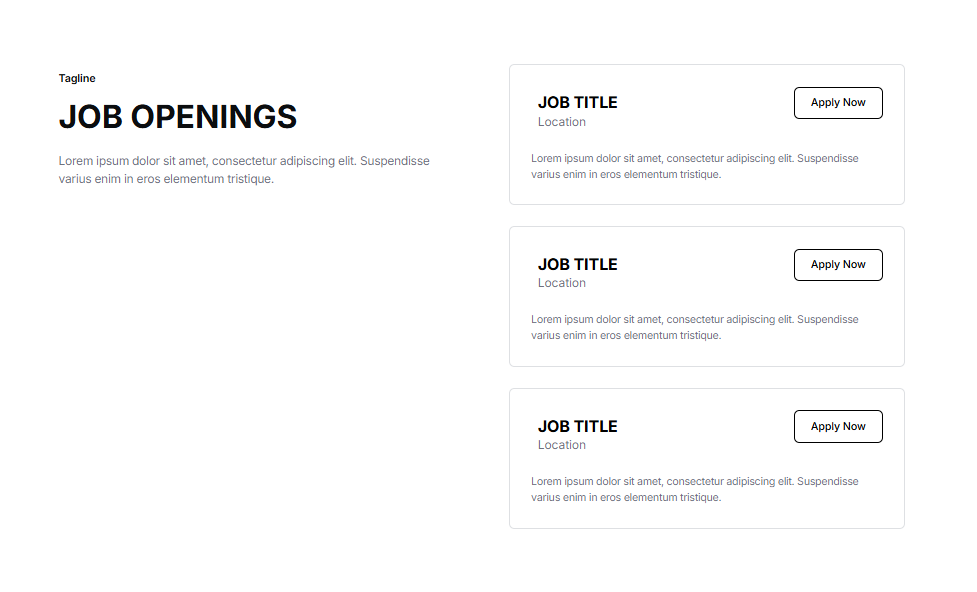The height and width of the screenshot is (592, 977).
Task: Select the Location label in the middle card
Action: (x=562, y=283)
